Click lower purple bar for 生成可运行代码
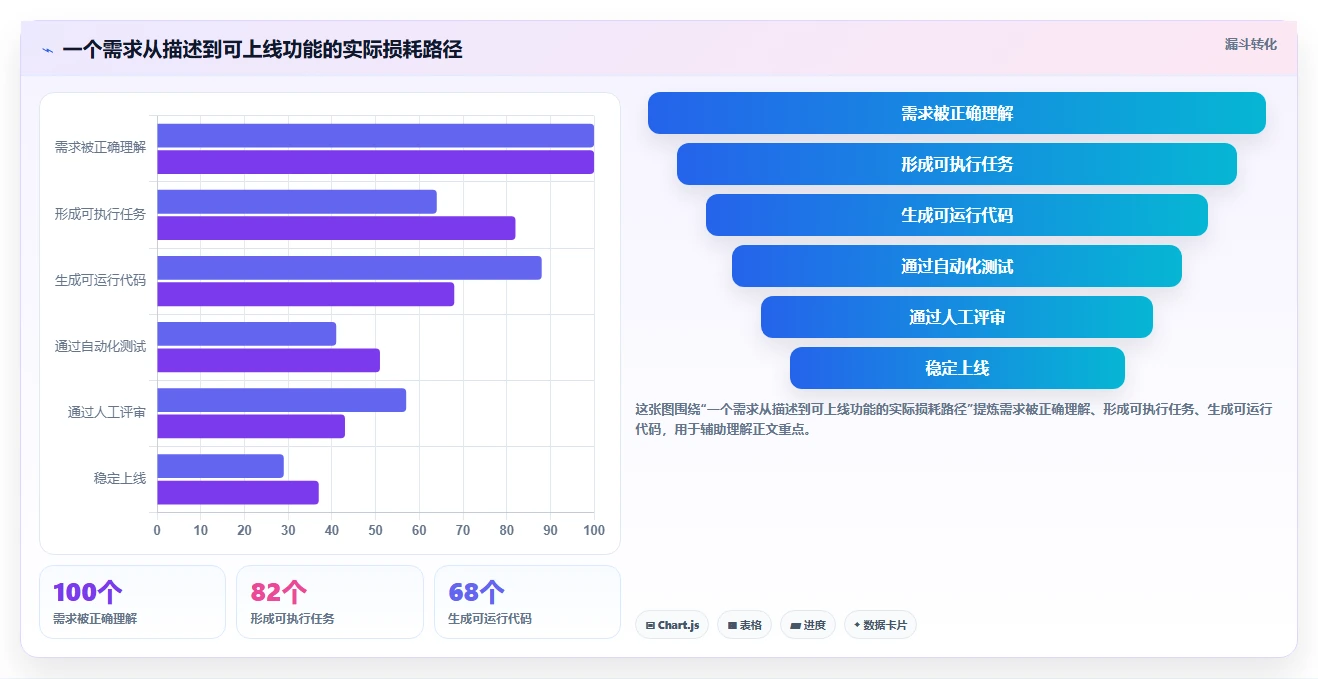 tap(305, 294)
